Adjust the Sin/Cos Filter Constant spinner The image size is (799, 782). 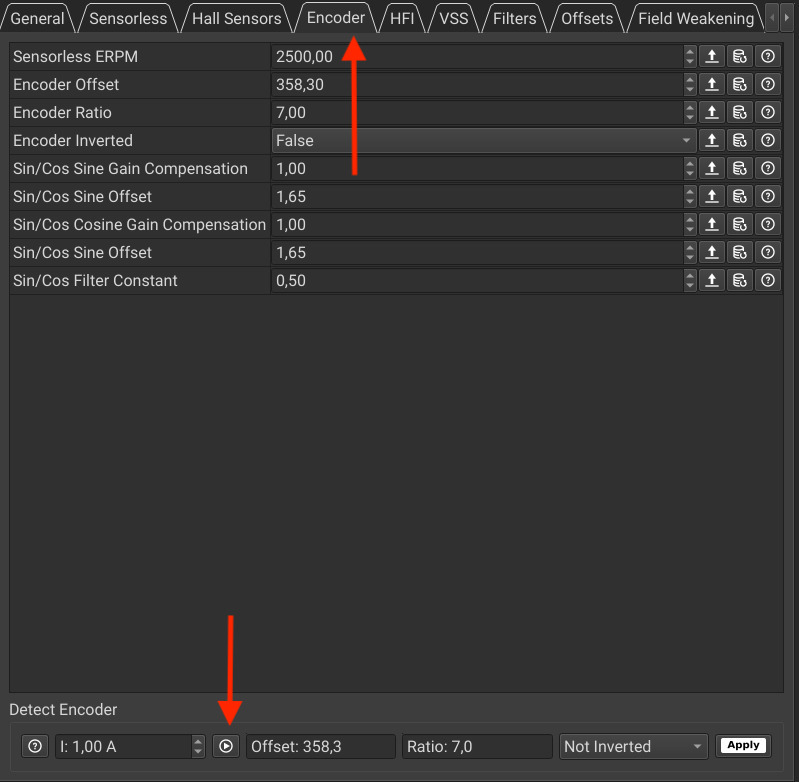coord(689,281)
